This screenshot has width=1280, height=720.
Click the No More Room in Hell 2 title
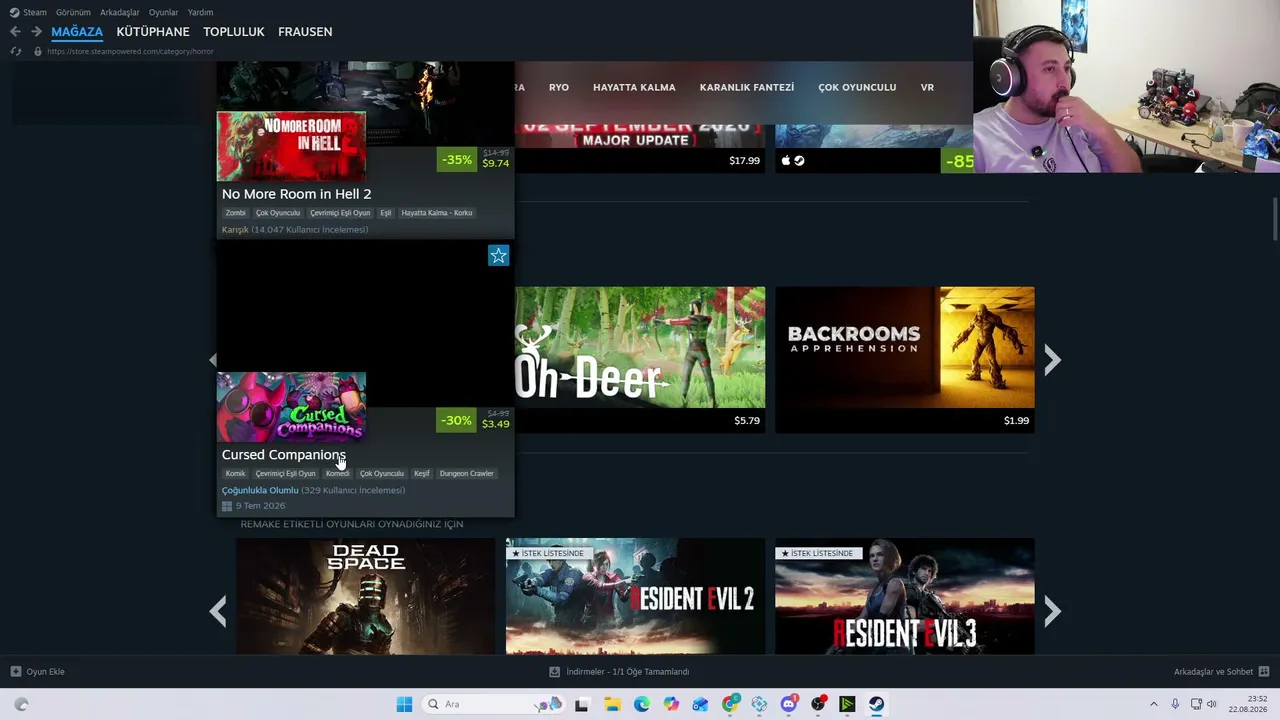tap(296, 194)
